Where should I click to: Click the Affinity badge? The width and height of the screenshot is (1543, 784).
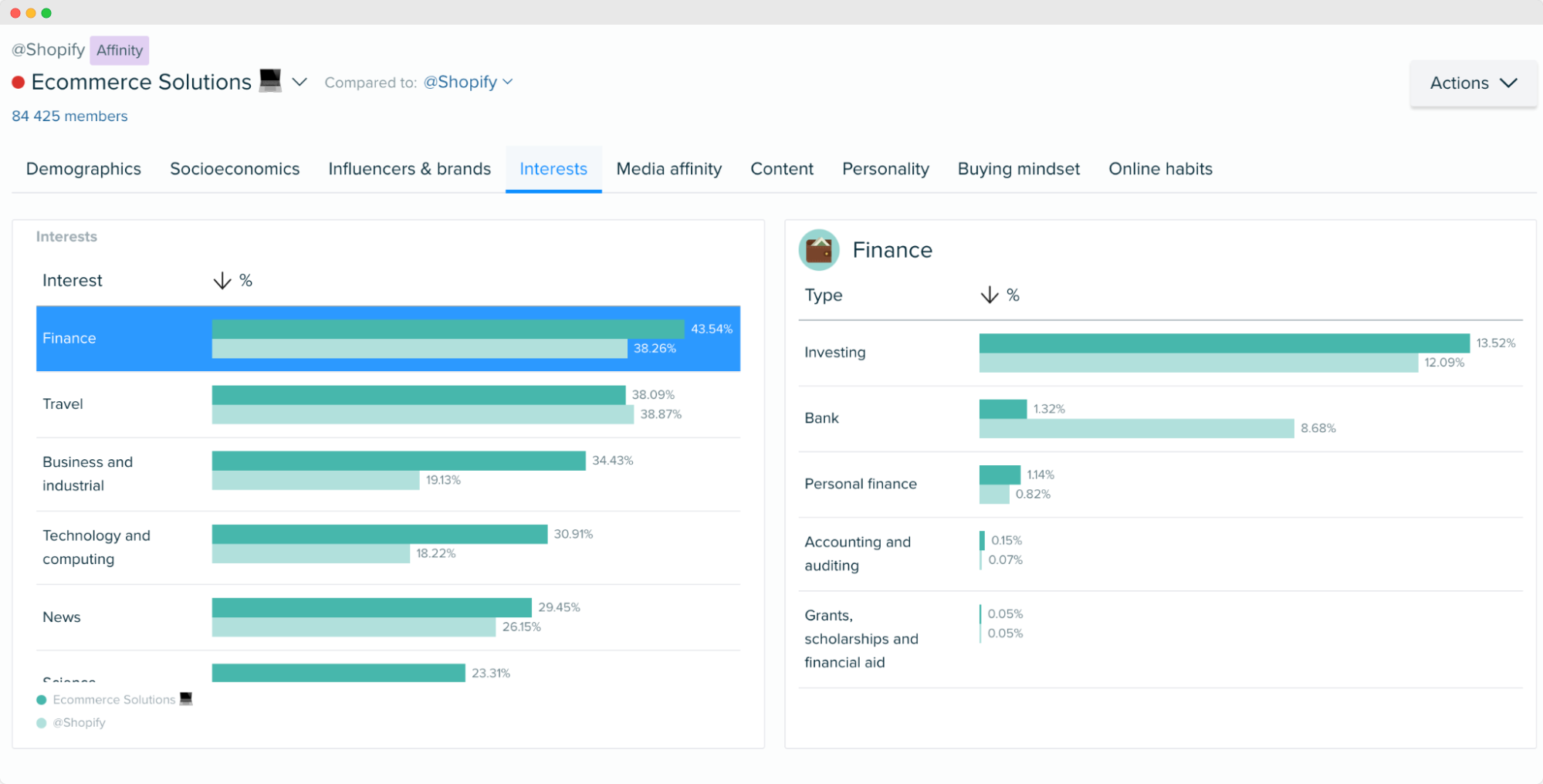pos(120,50)
